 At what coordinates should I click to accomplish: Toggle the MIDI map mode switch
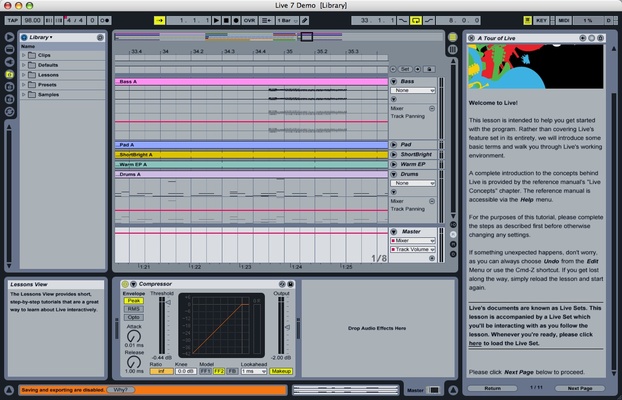point(563,20)
